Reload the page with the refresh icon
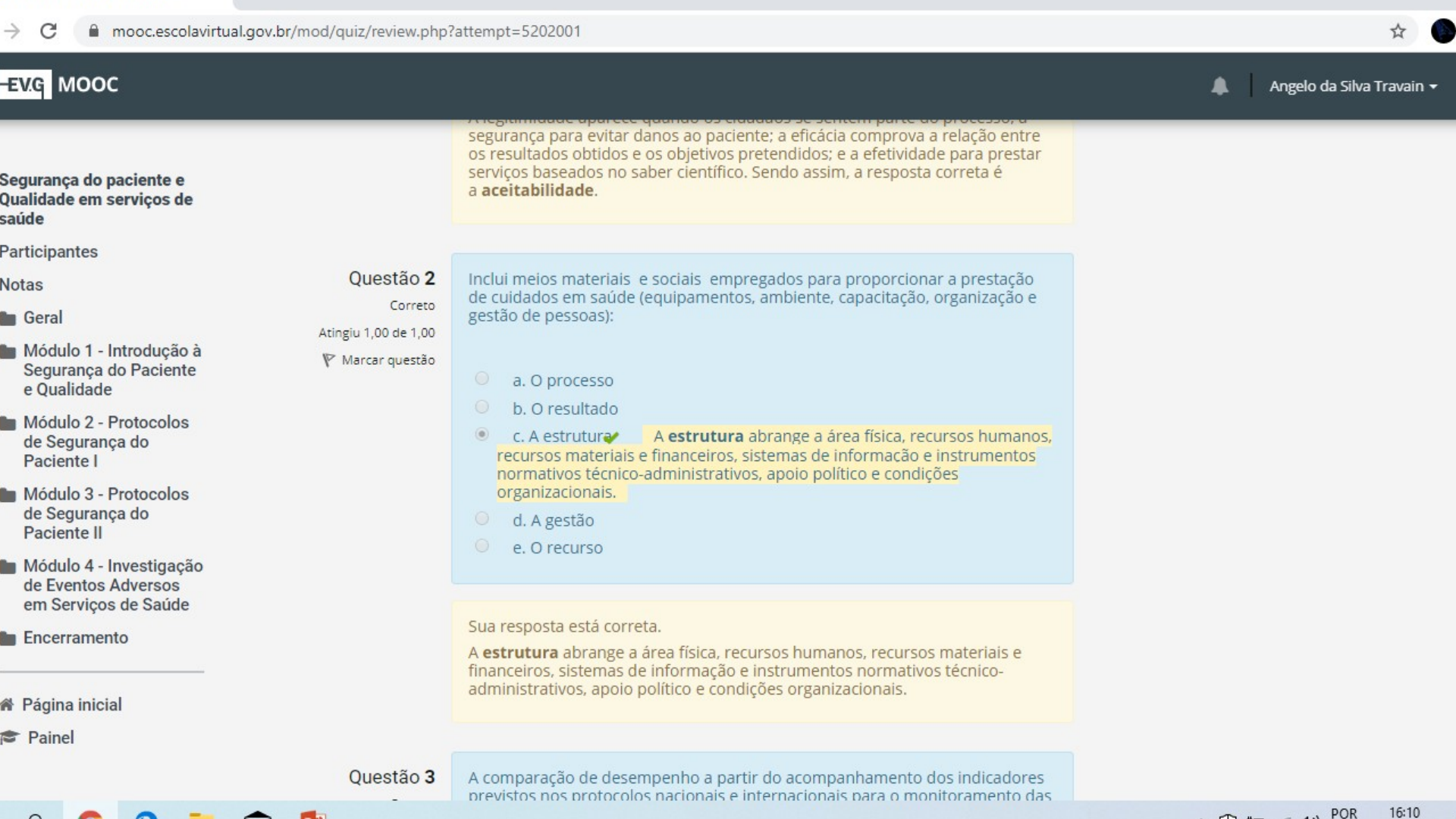1456x819 pixels. pyautogui.click(x=49, y=31)
